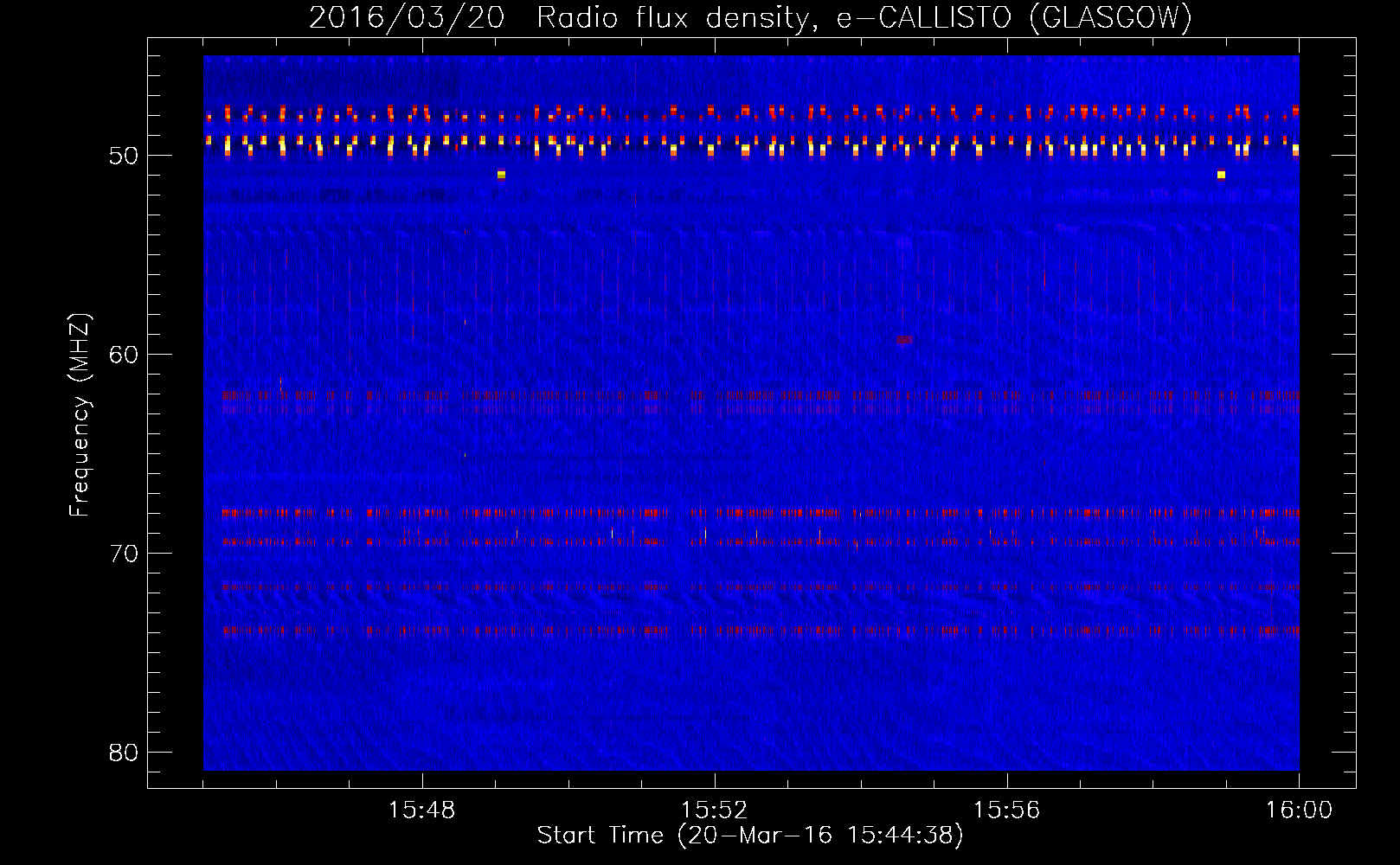Click the isolated yellow spot near 15:59

(x=1221, y=175)
